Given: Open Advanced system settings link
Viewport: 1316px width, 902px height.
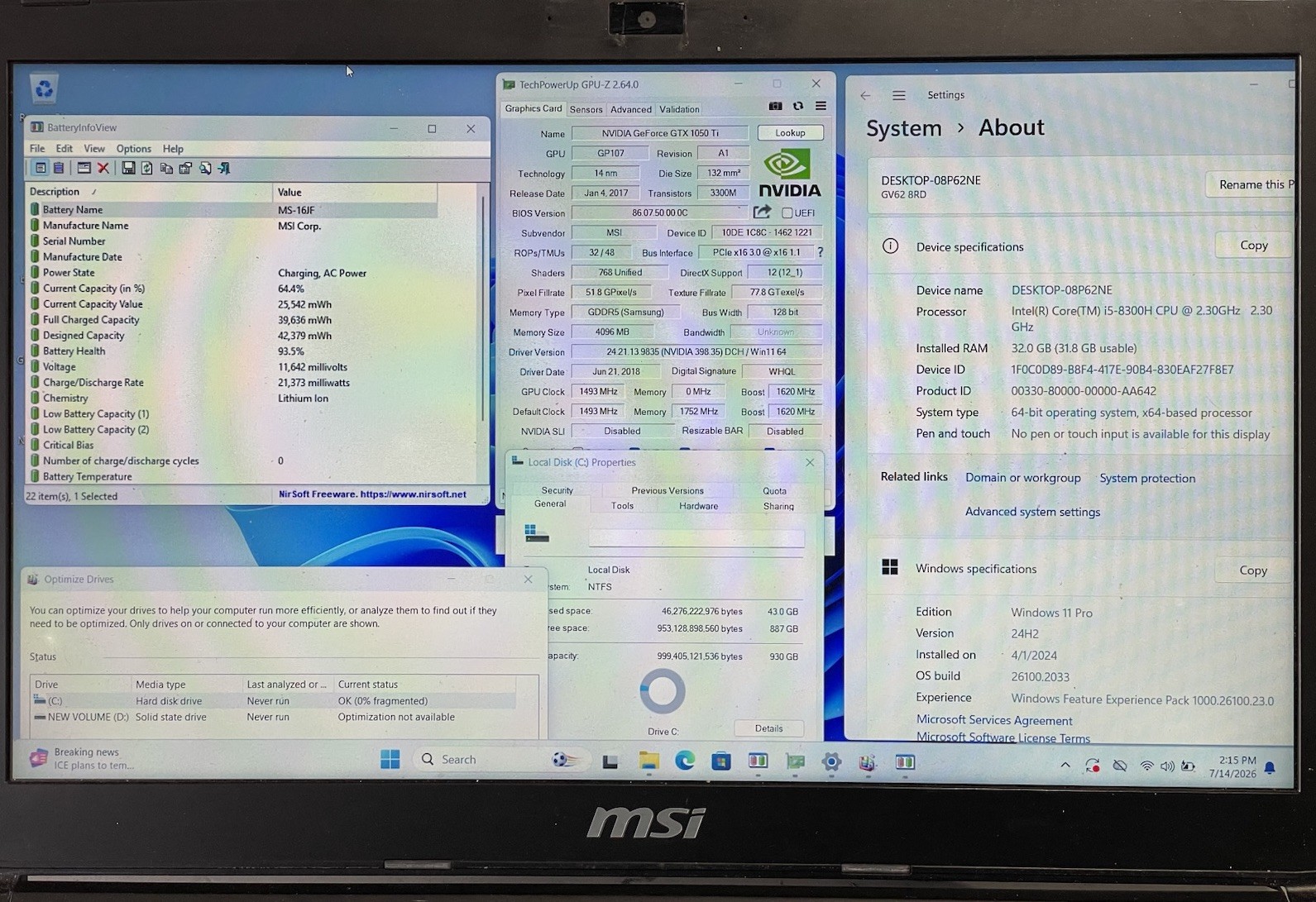Looking at the screenshot, I should point(1032,512).
